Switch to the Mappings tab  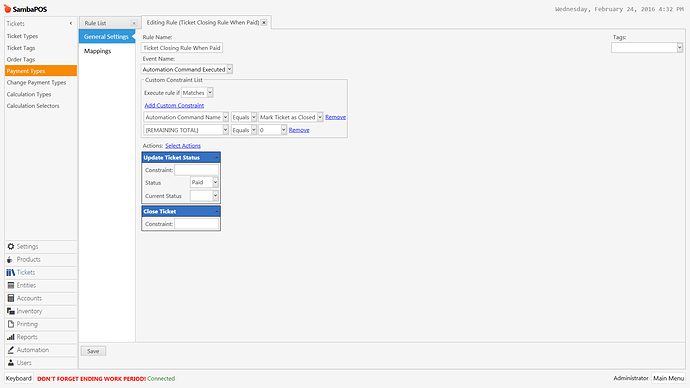click(x=97, y=51)
